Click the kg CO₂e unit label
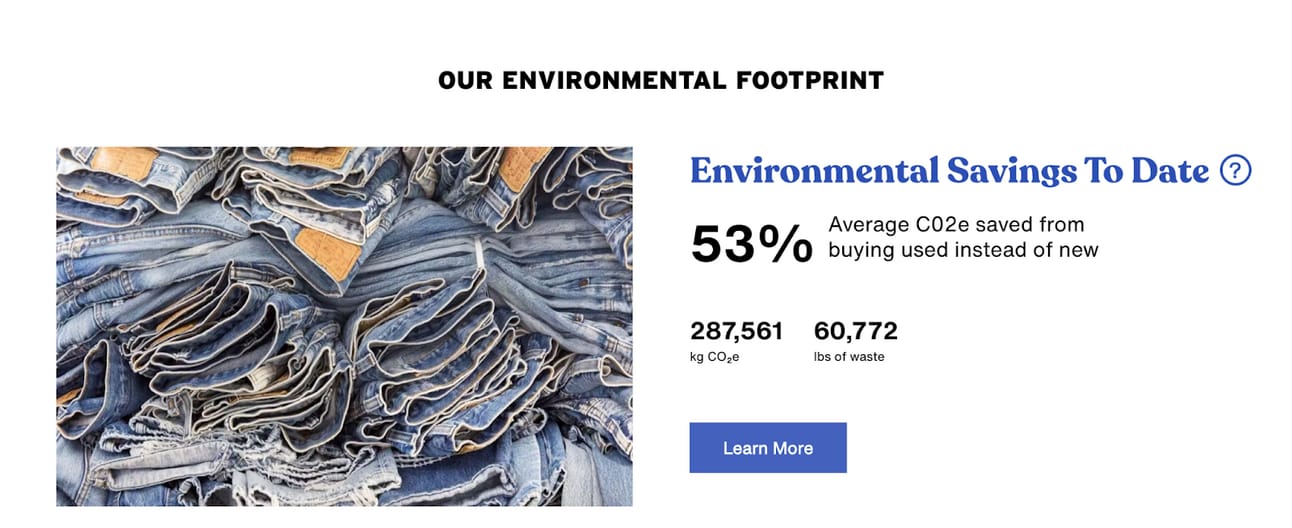The image size is (1292, 528). click(714, 357)
